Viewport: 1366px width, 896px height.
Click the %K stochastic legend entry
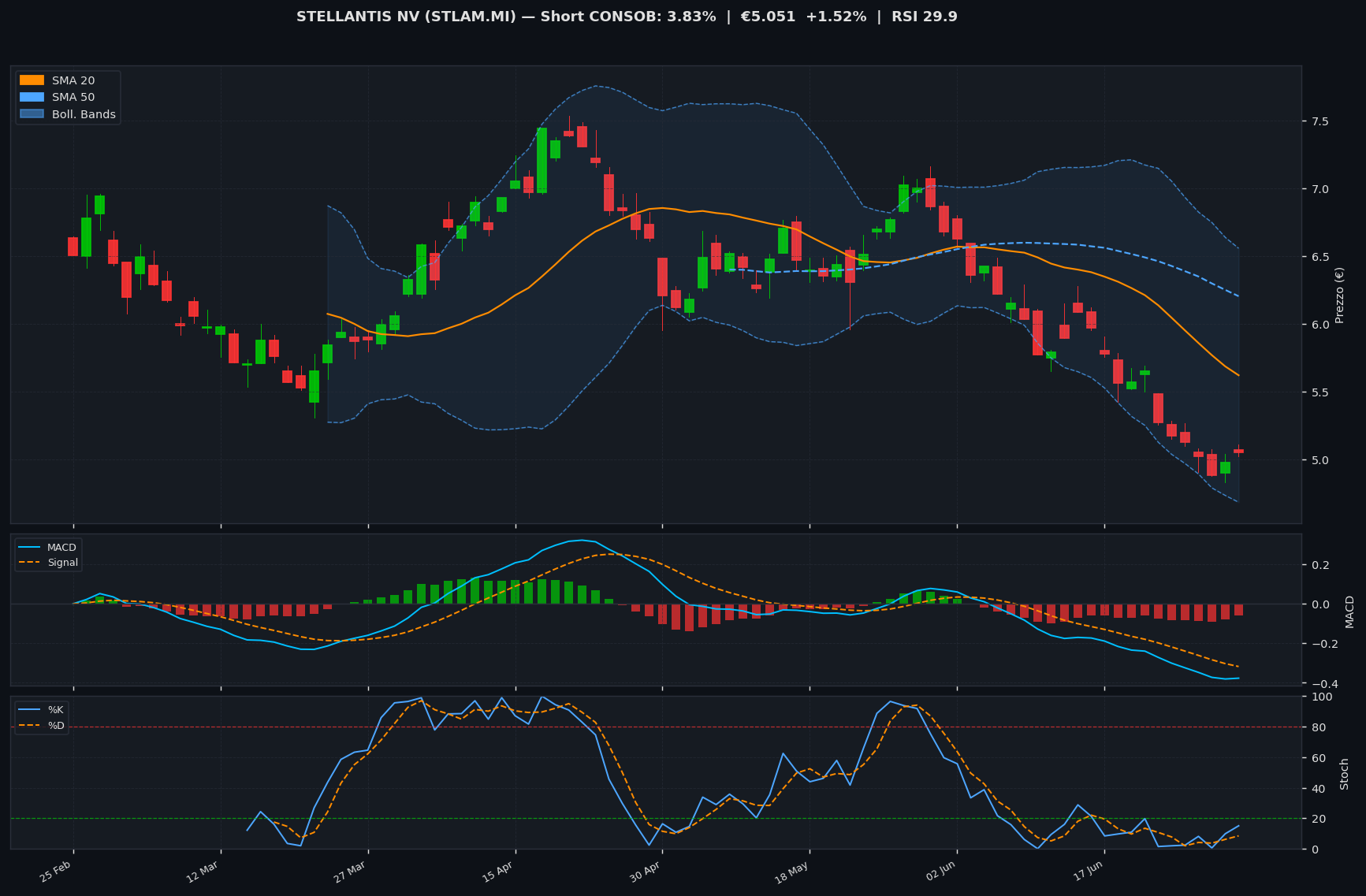click(x=42, y=710)
